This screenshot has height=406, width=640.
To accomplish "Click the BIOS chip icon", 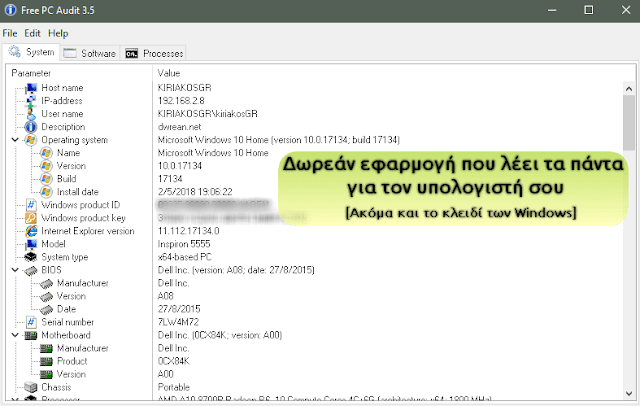I will coord(31,270).
